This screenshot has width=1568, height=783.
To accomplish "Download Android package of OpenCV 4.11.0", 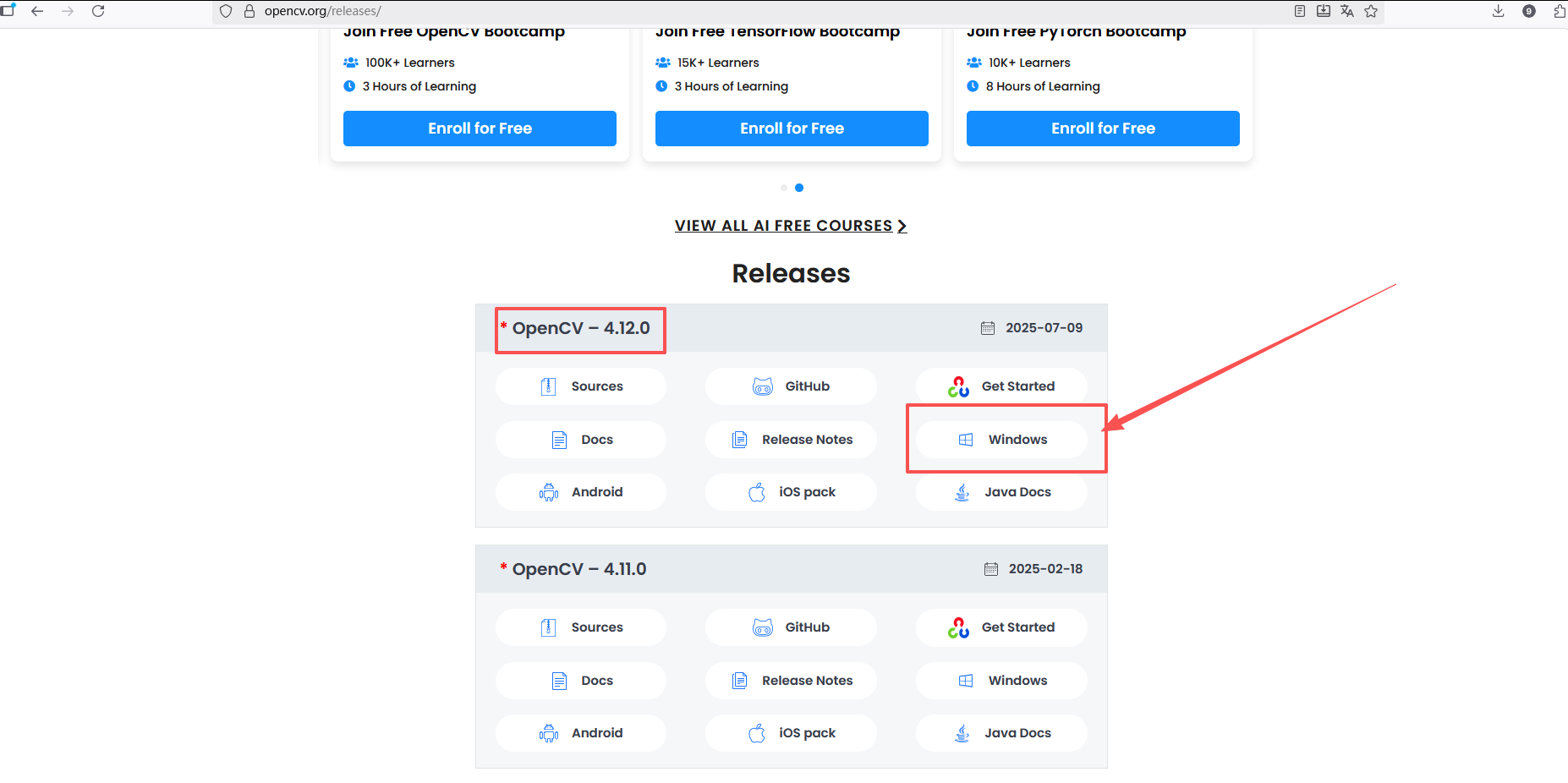I will [581, 733].
